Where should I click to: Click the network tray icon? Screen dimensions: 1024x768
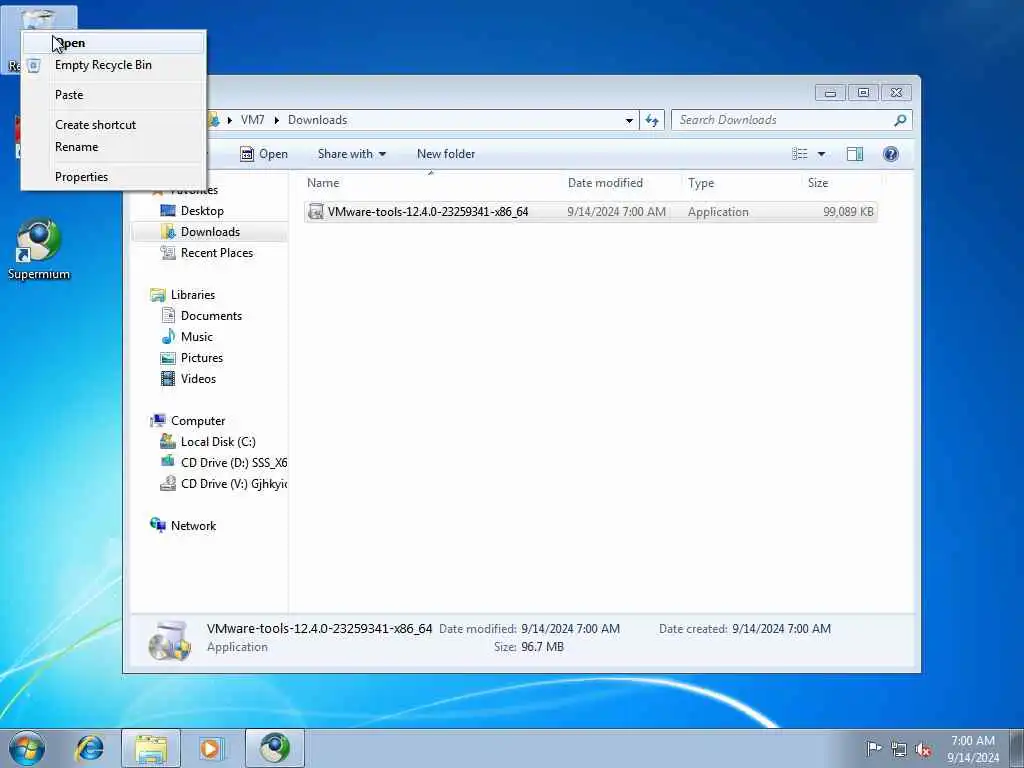[x=899, y=750]
